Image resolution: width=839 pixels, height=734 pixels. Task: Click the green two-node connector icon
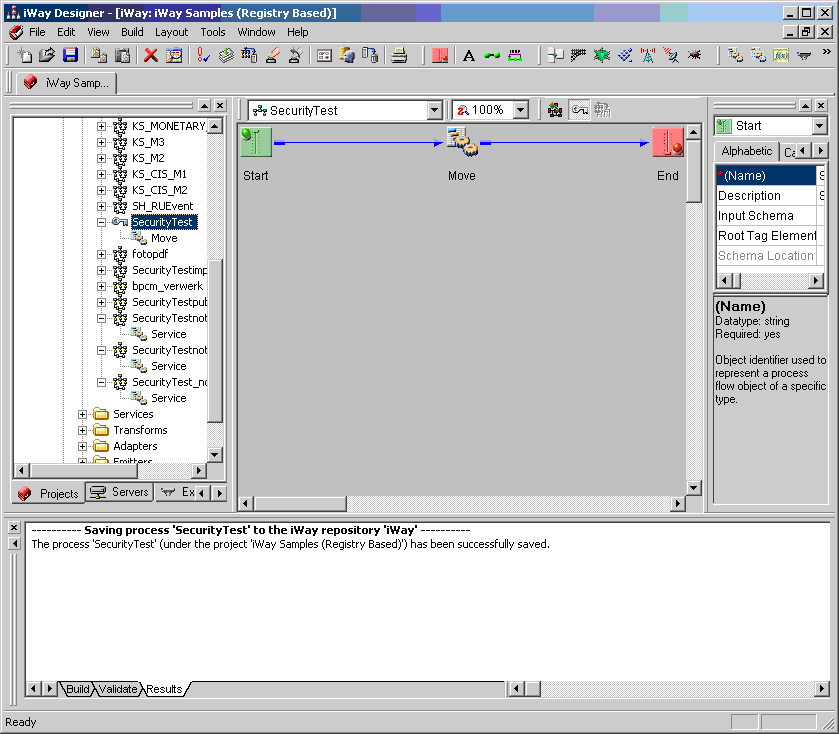(492, 55)
